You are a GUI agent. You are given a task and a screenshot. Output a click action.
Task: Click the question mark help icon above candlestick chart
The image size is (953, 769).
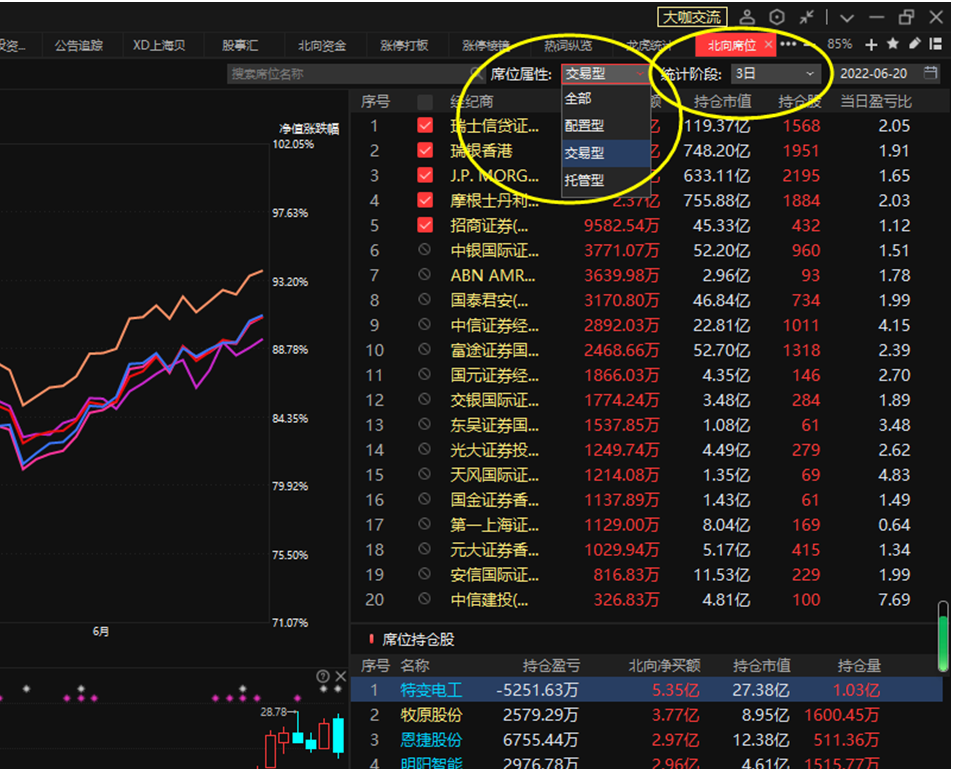[323, 676]
